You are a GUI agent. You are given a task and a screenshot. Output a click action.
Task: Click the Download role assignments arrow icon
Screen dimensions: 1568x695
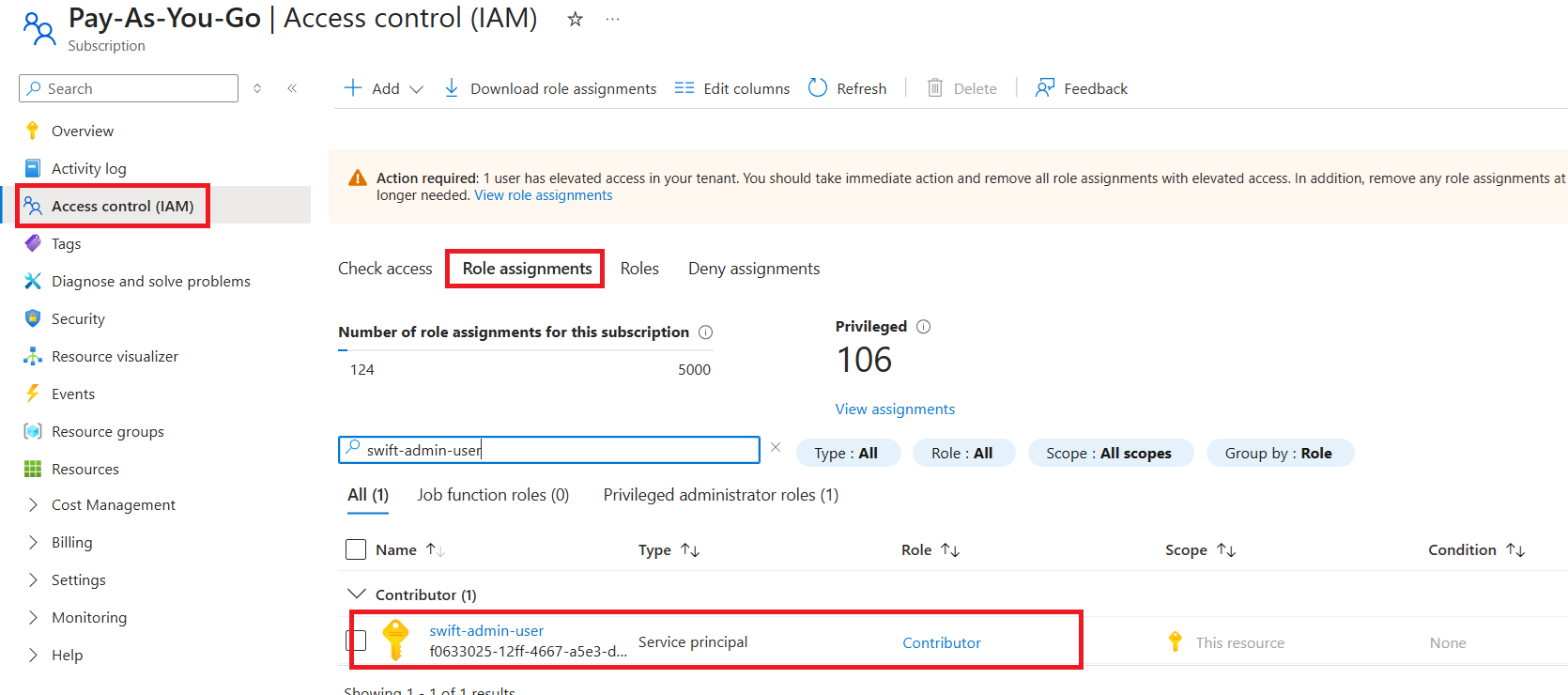pyautogui.click(x=452, y=87)
